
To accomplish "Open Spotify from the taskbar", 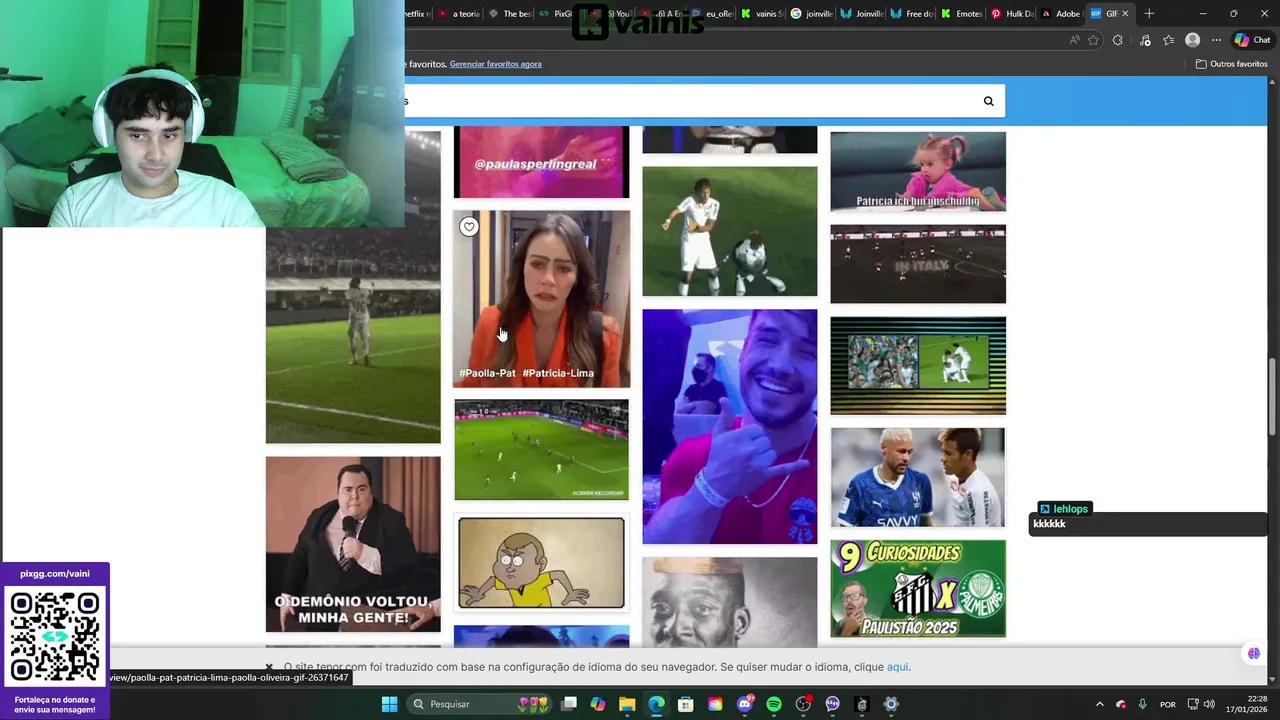I will click(774, 704).
